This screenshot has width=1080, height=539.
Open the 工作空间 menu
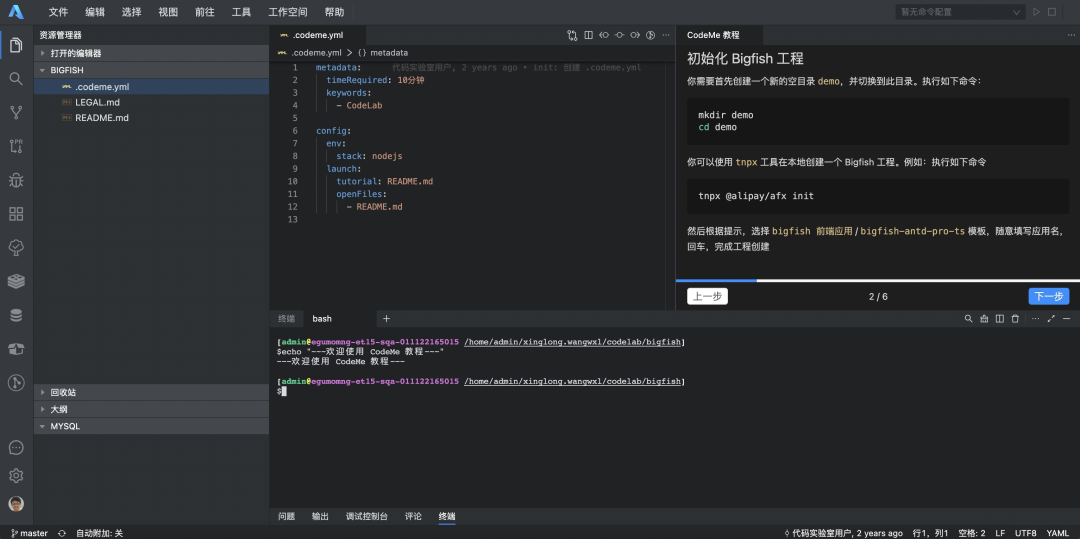click(x=288, y=12)
